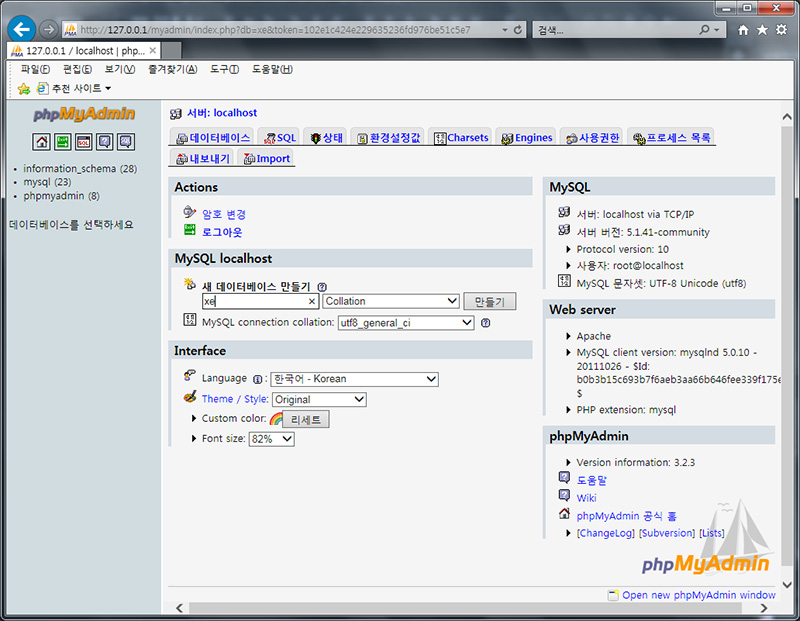The image size is (800, 621).
Task: Switch to the 프로세스 목록 tab
Action: tap(671, 138)
